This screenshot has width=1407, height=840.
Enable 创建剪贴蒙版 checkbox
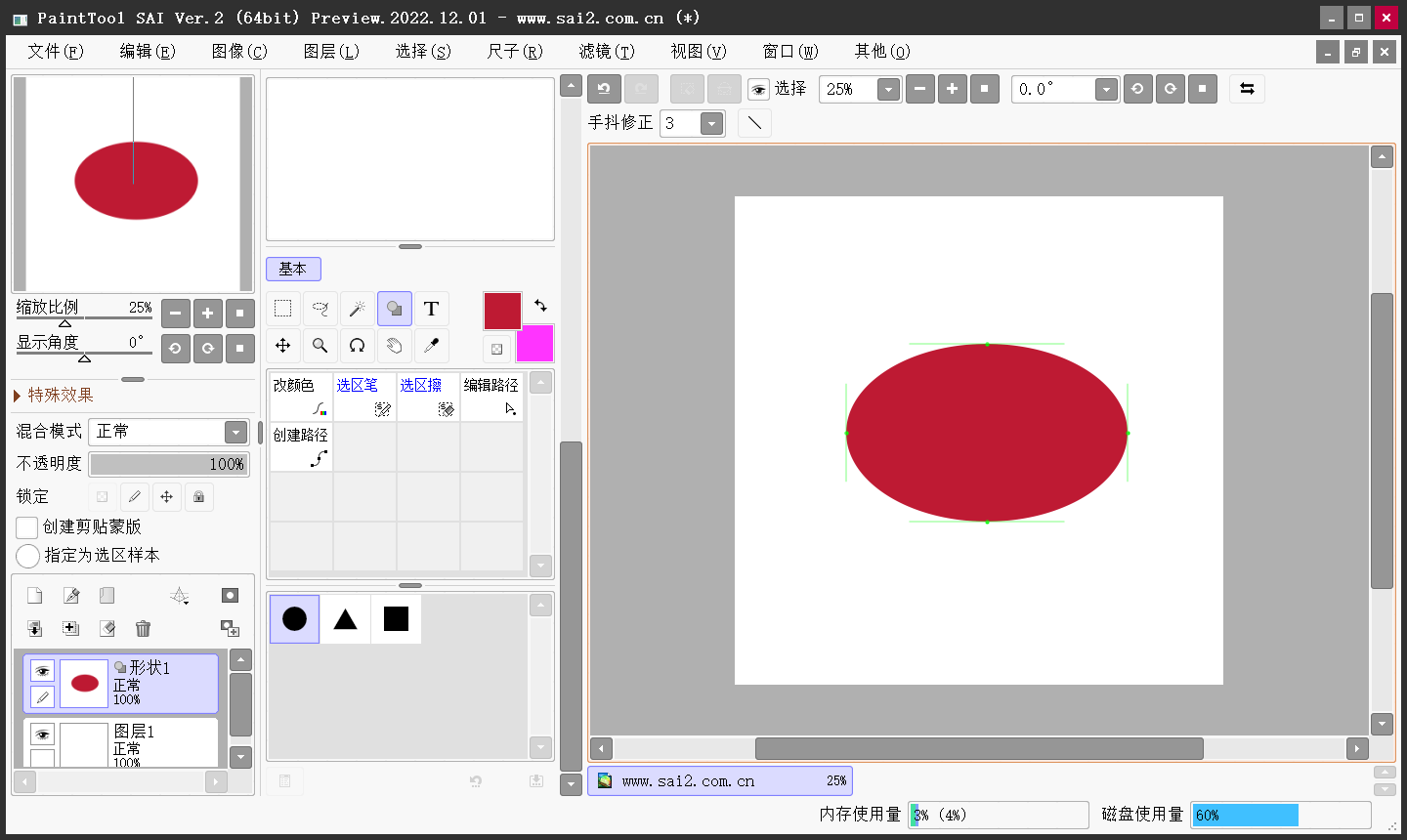point(27,527)
